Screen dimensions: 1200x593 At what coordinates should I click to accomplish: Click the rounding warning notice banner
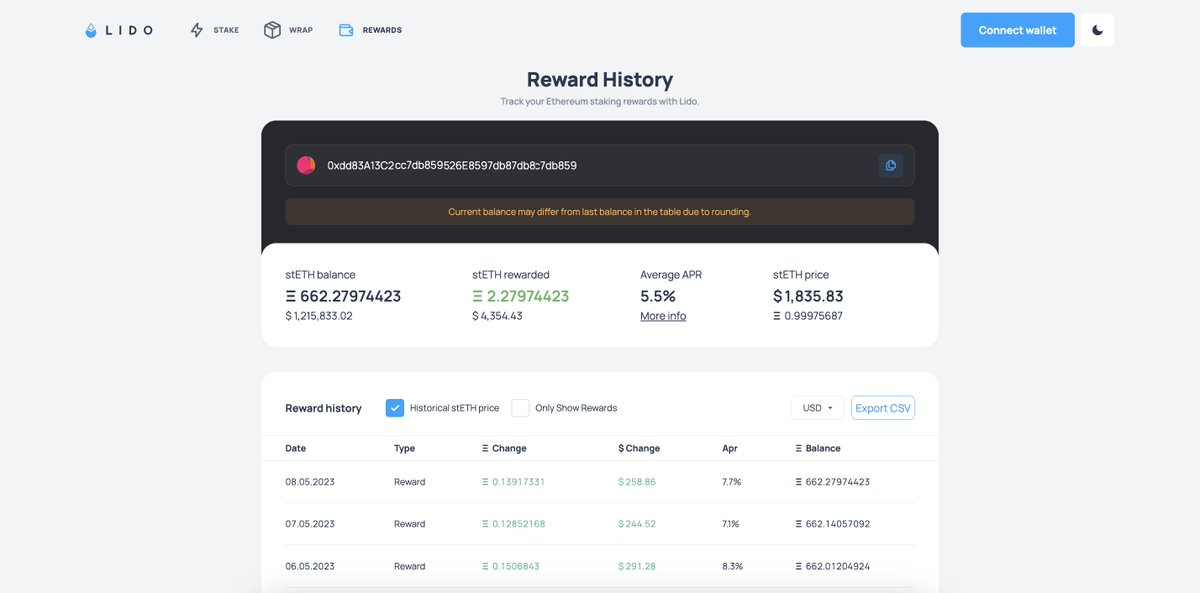point(600,212)
